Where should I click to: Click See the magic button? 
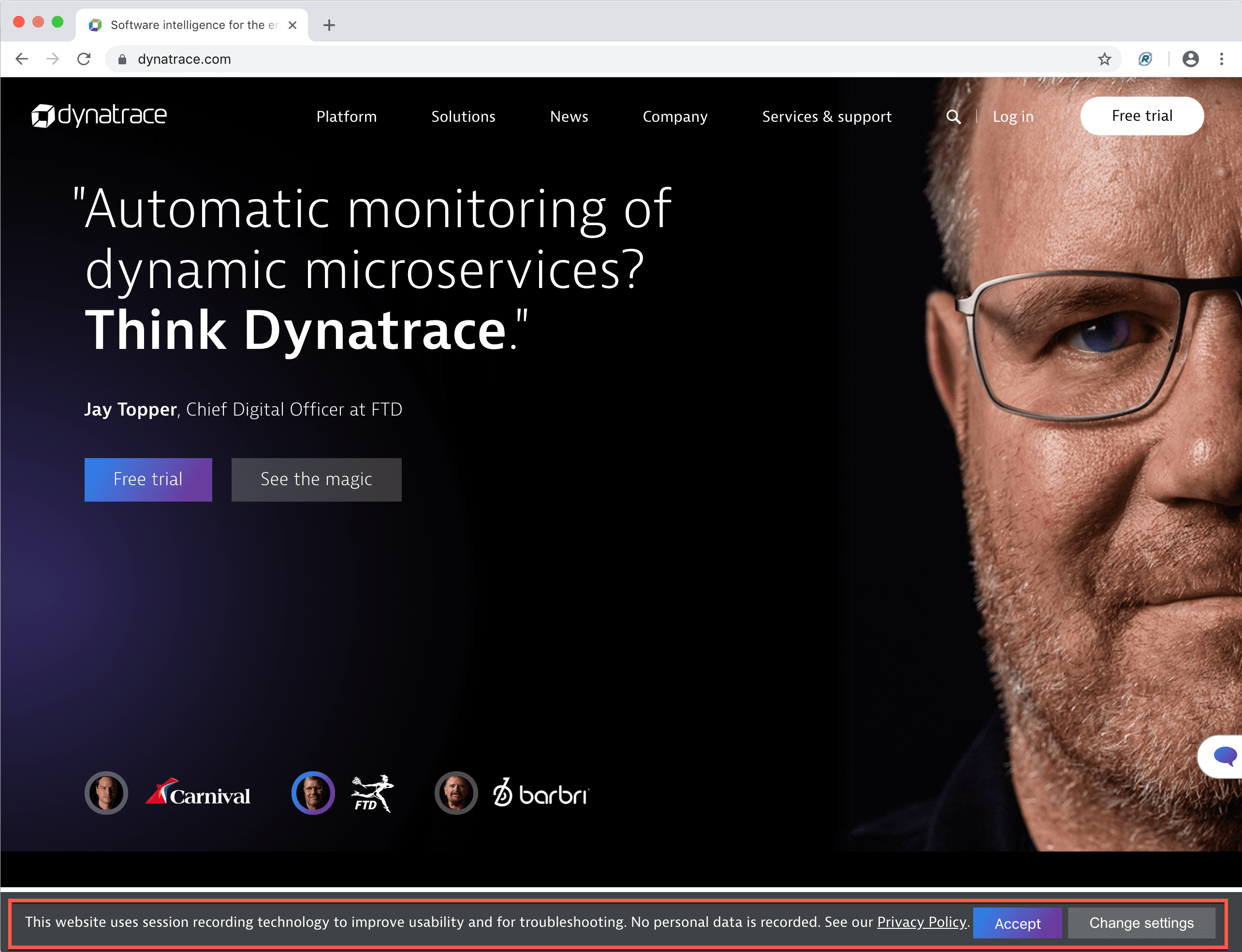point(316,478)
